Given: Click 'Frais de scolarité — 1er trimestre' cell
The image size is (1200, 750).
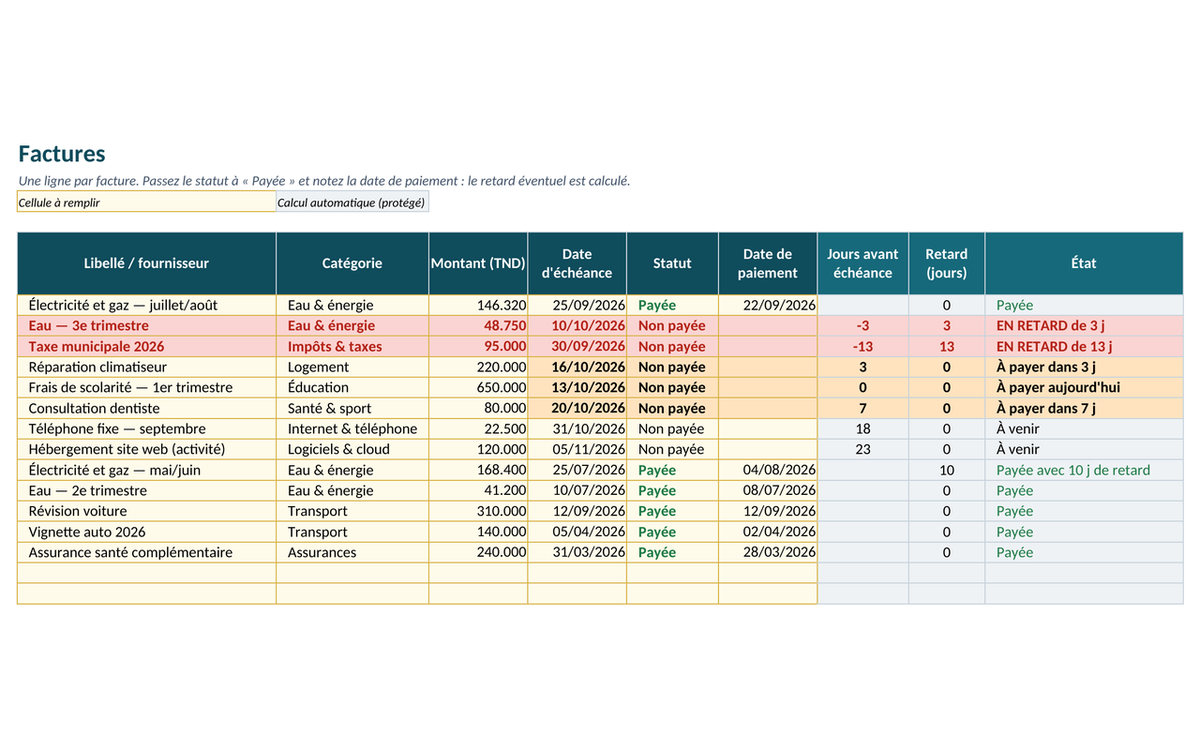Looking at the screenshot, I should 146,387.
